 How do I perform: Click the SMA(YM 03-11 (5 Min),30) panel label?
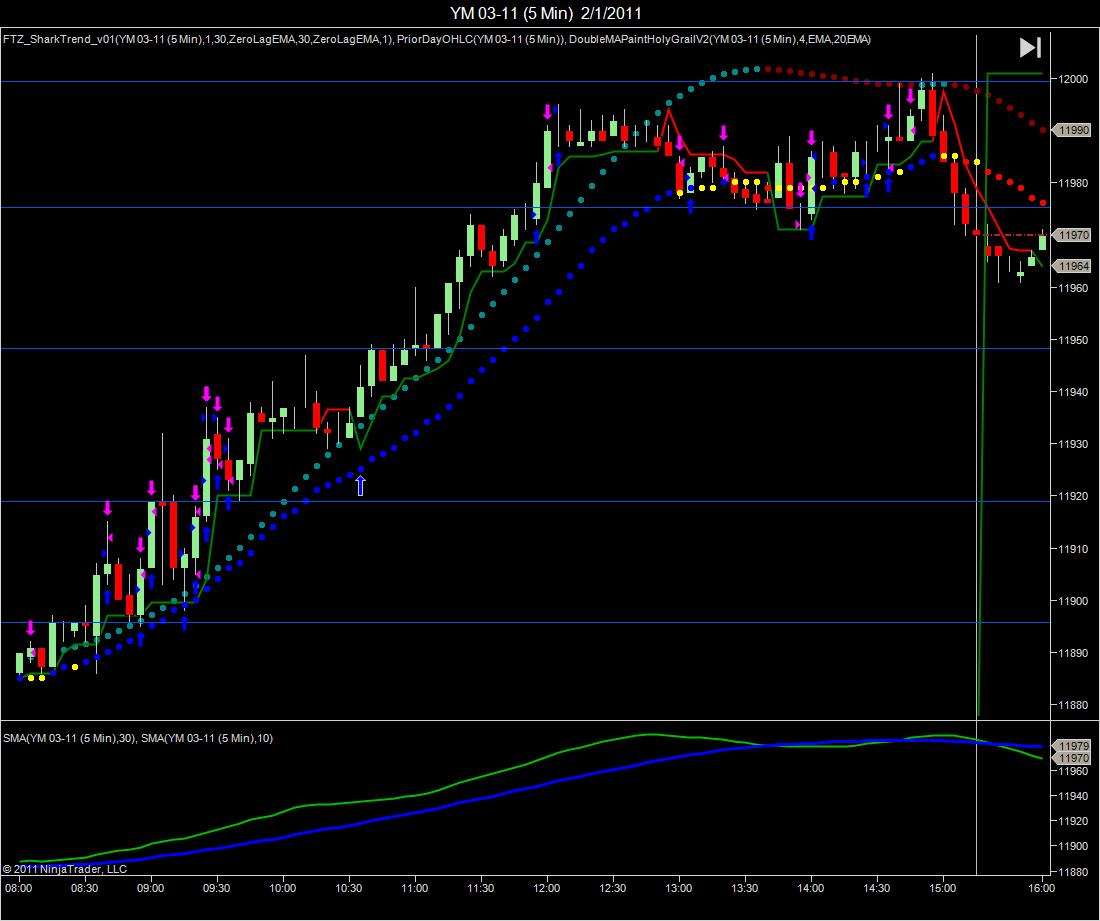(69, 738)
